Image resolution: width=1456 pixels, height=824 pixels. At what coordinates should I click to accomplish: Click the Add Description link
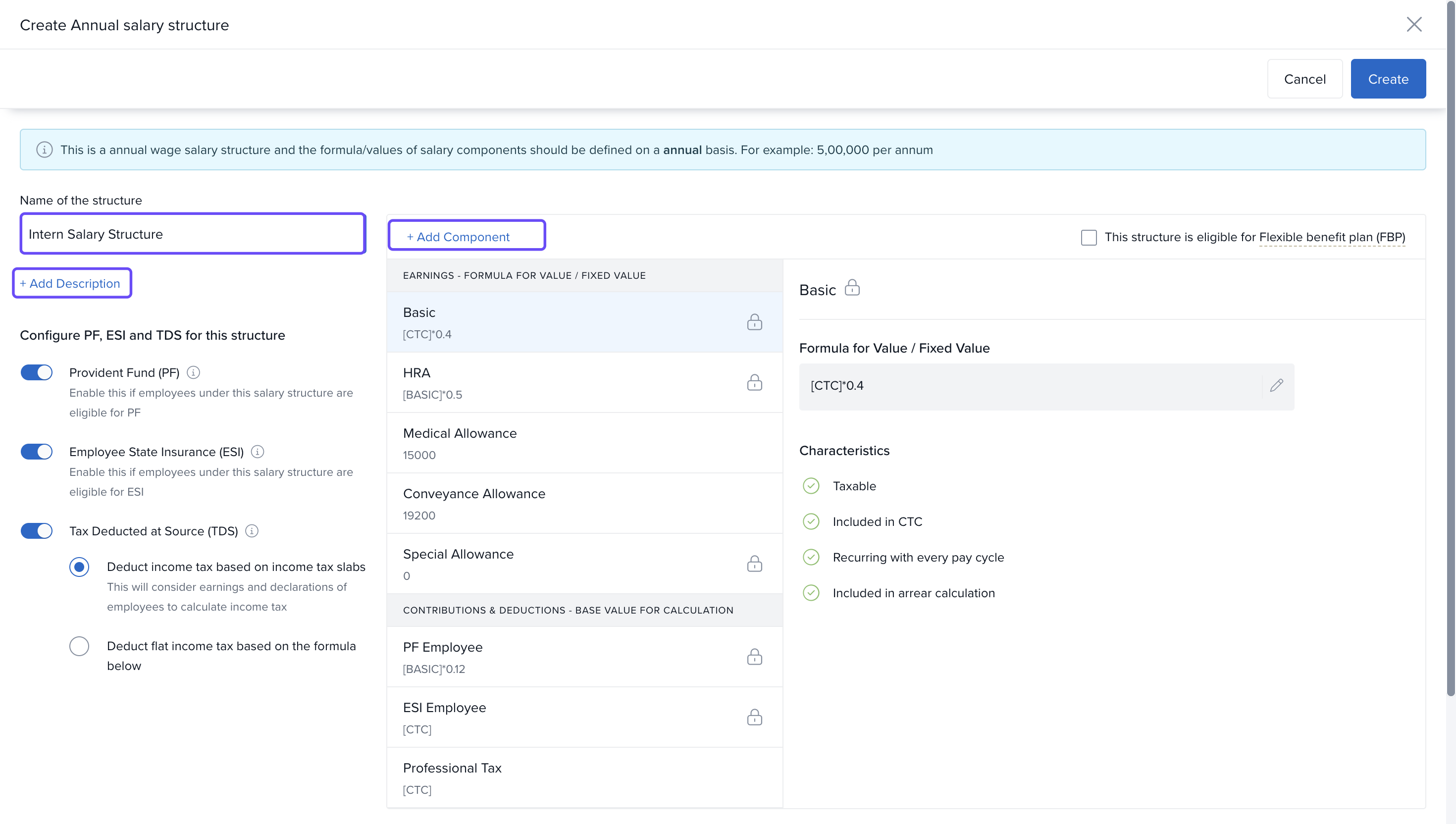pyautogui.click(x=72, y=283)
